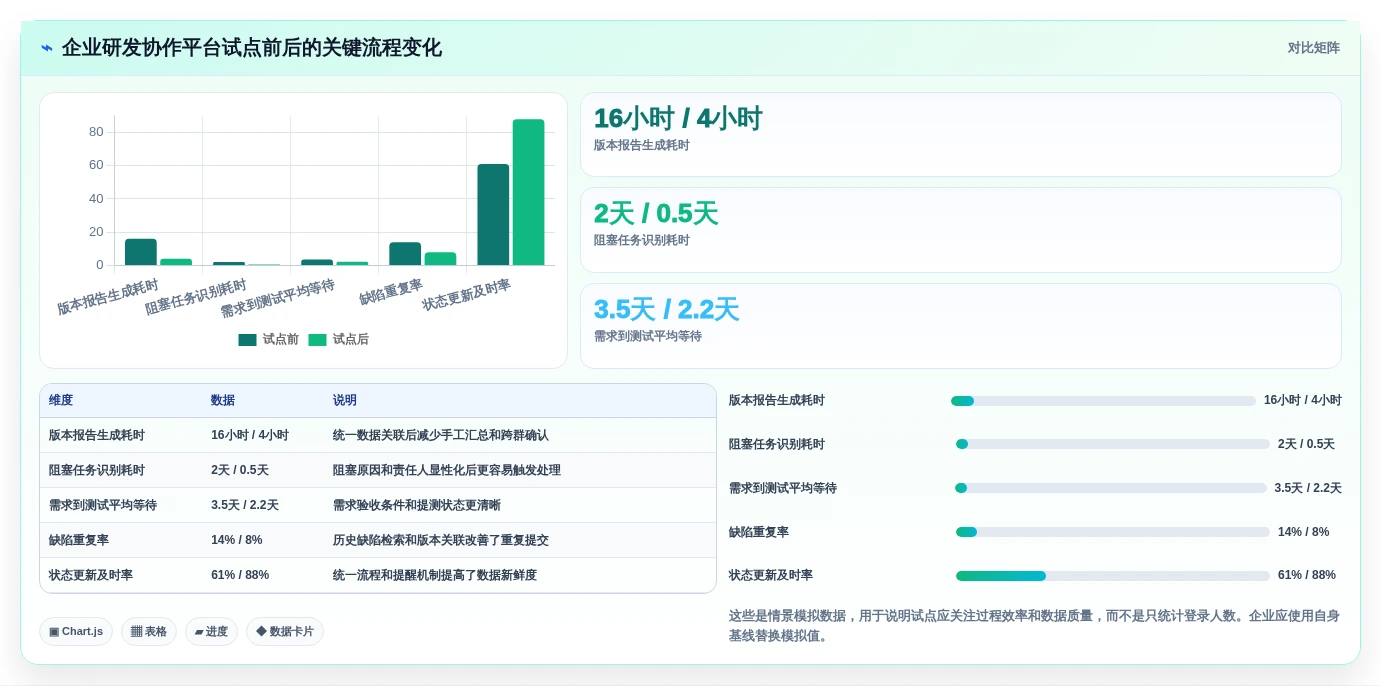The image size is (1381, 686).
Task: Click the 试点后 bar for 缺陷重复率
Action: pos(440,259)
